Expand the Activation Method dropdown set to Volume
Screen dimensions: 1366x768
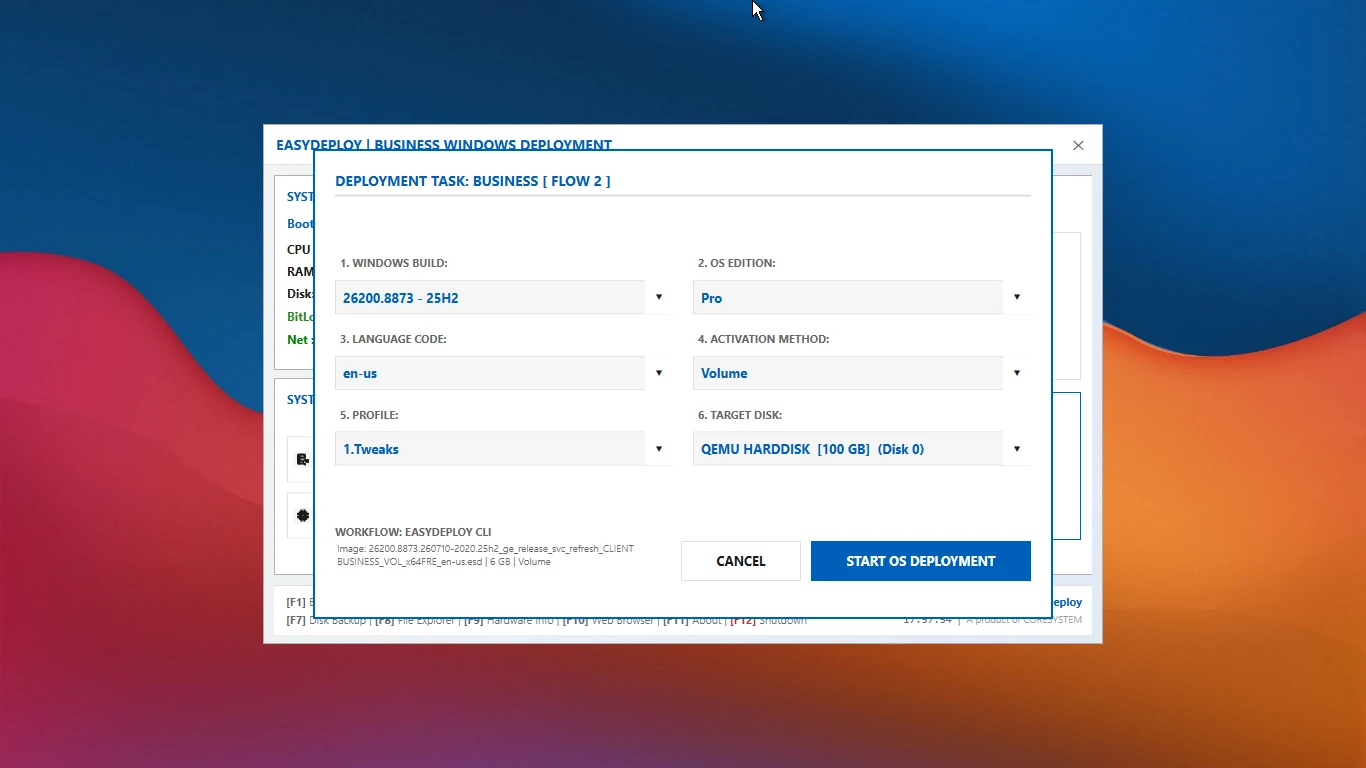pyautogui.click(x=861, y=373)
